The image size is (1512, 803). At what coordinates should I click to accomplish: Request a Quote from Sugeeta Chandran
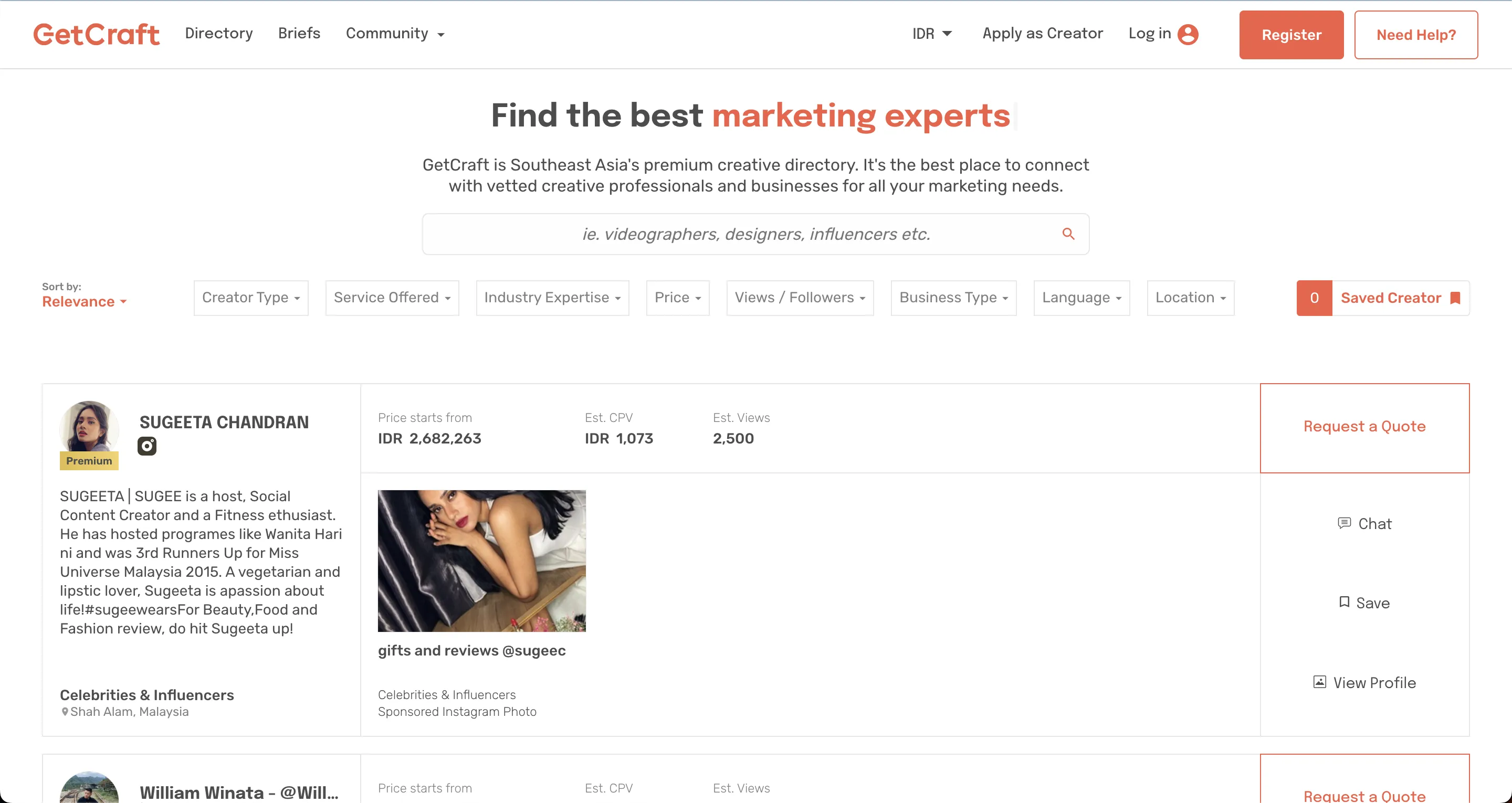[1364, 427]
